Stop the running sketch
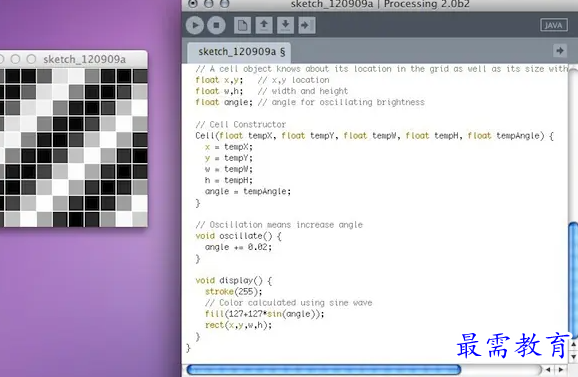Image resolution: width=578 pixels, height=377 pixels. [216, 25]
